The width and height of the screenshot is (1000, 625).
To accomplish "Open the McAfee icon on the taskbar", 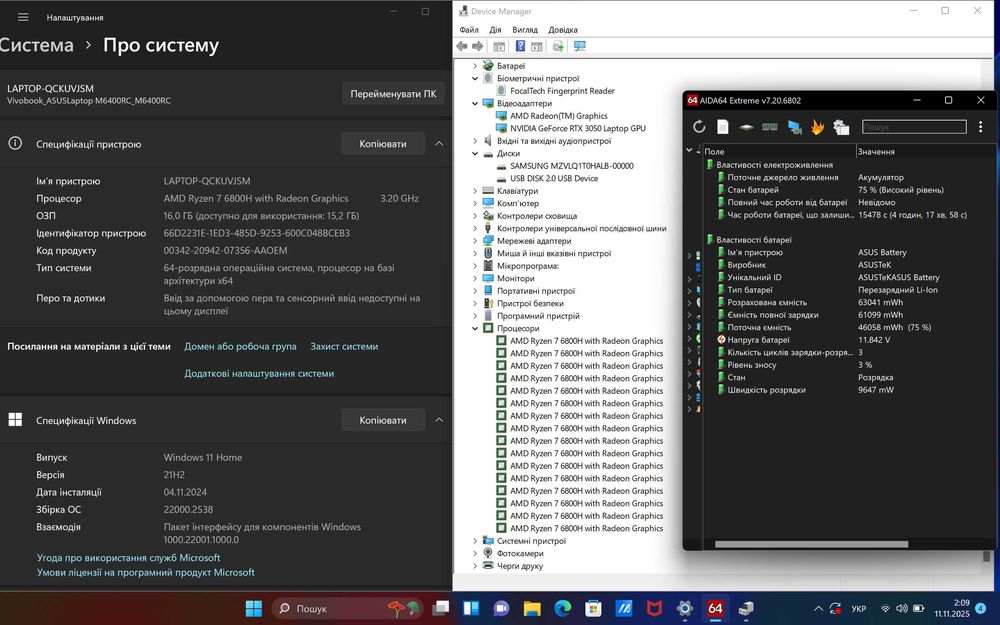I will tap(654, 608).
